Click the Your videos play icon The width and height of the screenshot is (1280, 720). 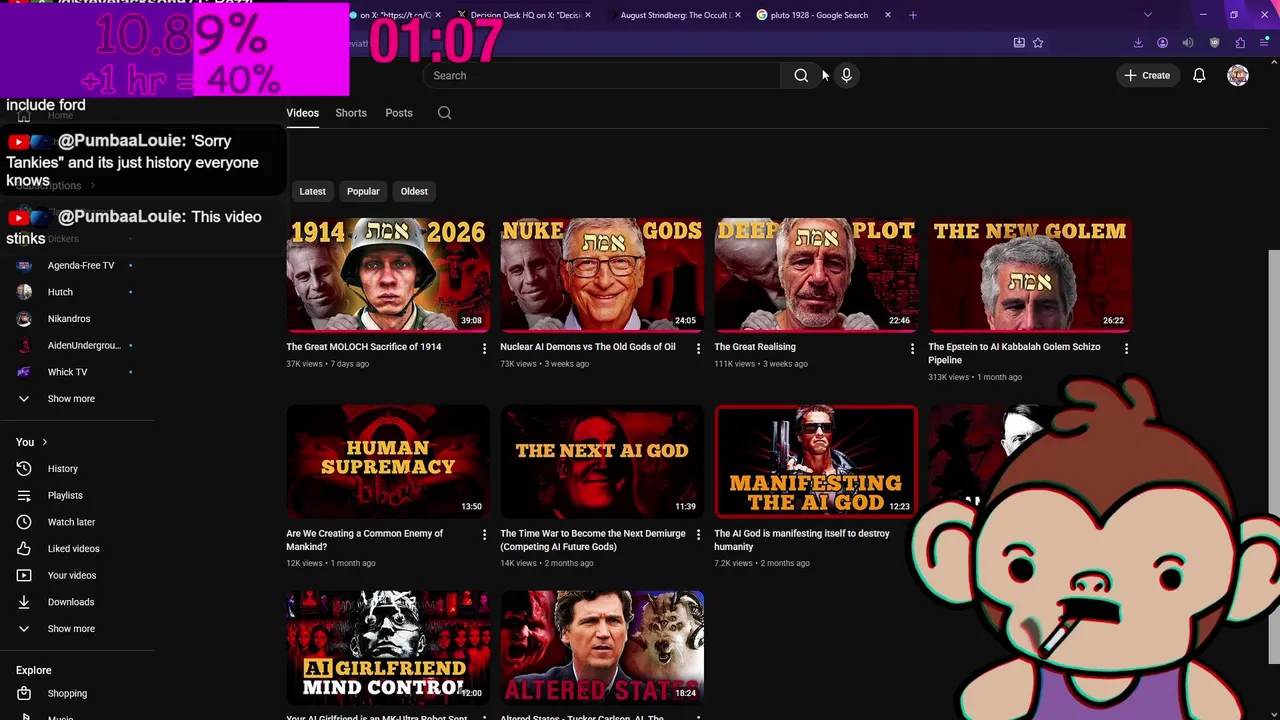(x=24, y=575)
